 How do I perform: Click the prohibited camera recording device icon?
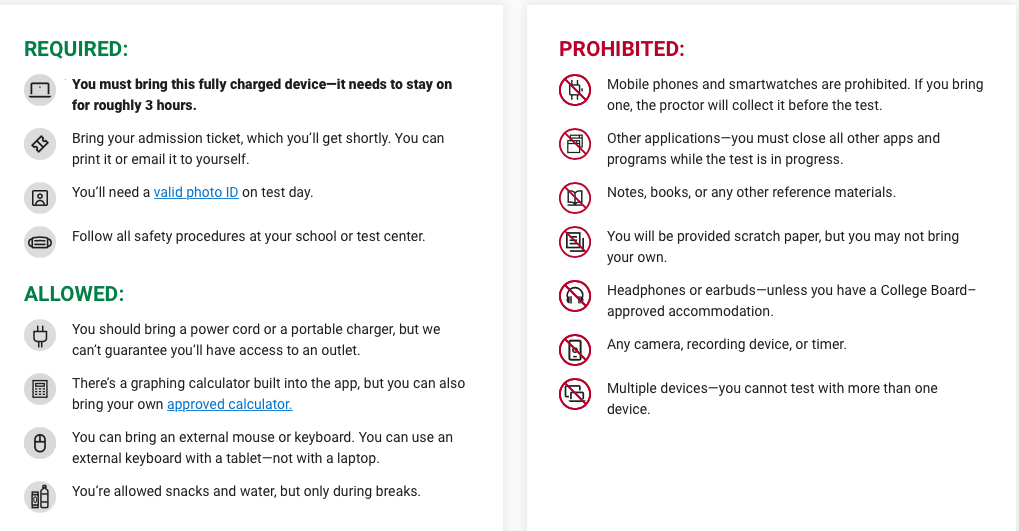coord(574,350)
